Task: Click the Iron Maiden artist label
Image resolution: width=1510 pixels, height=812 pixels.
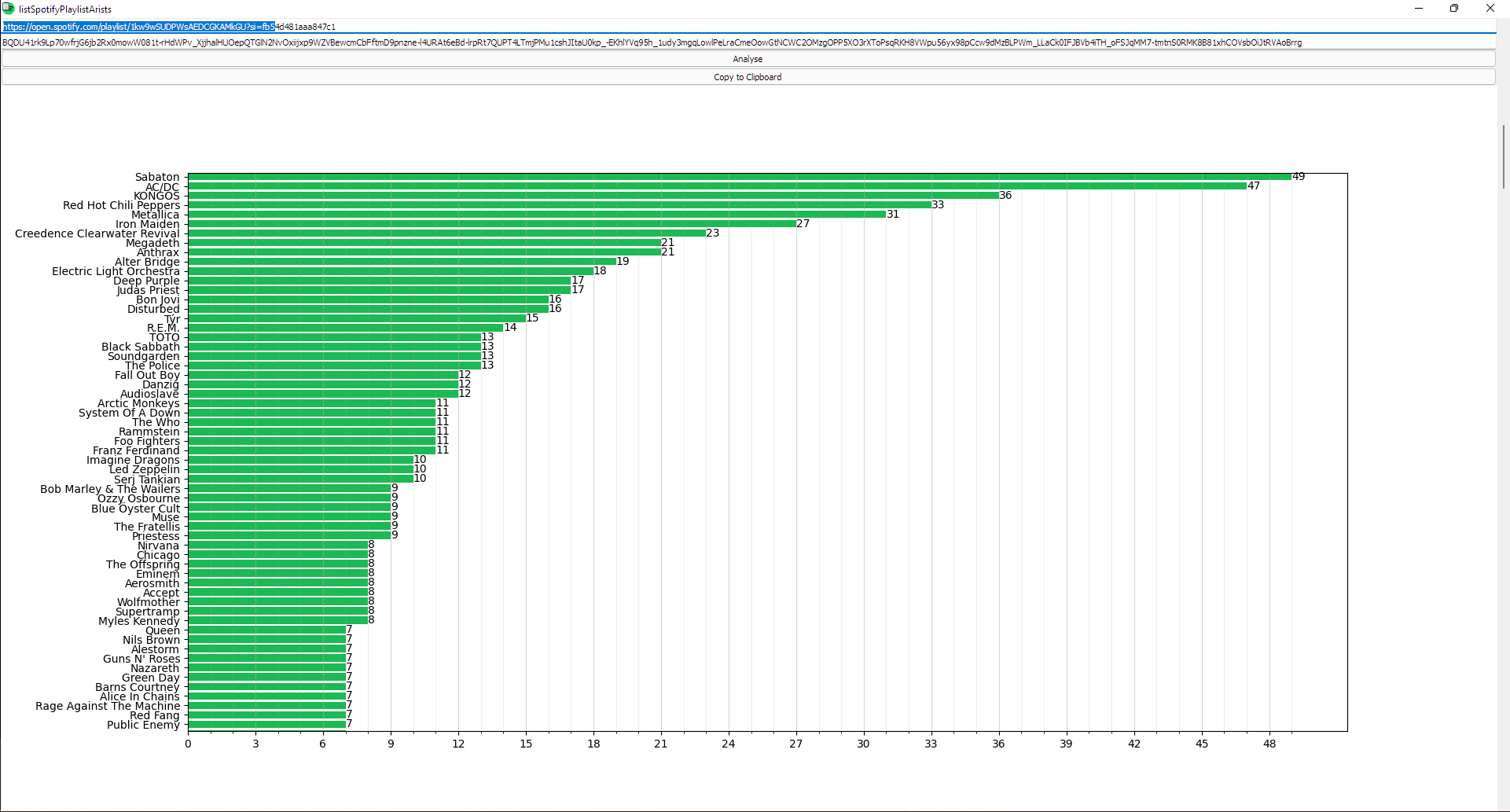Action: [x=148, y=224]
